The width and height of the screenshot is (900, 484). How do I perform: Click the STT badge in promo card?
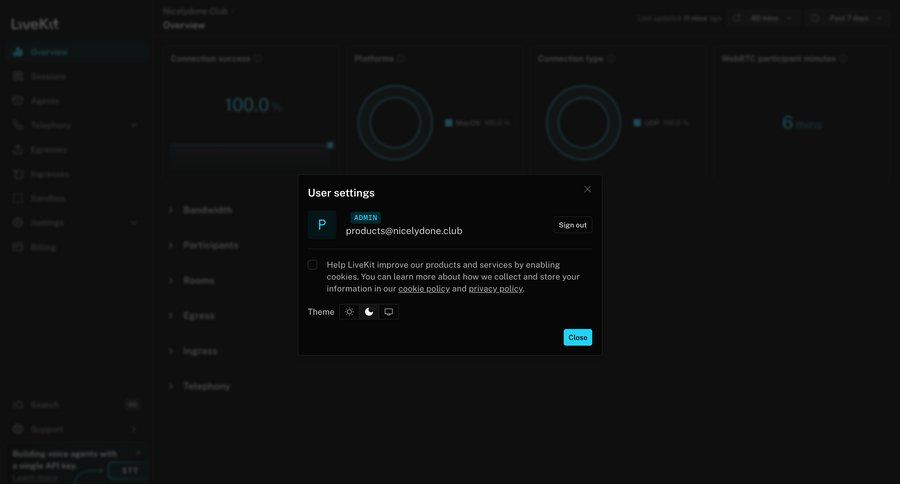(x=130, y=471)
